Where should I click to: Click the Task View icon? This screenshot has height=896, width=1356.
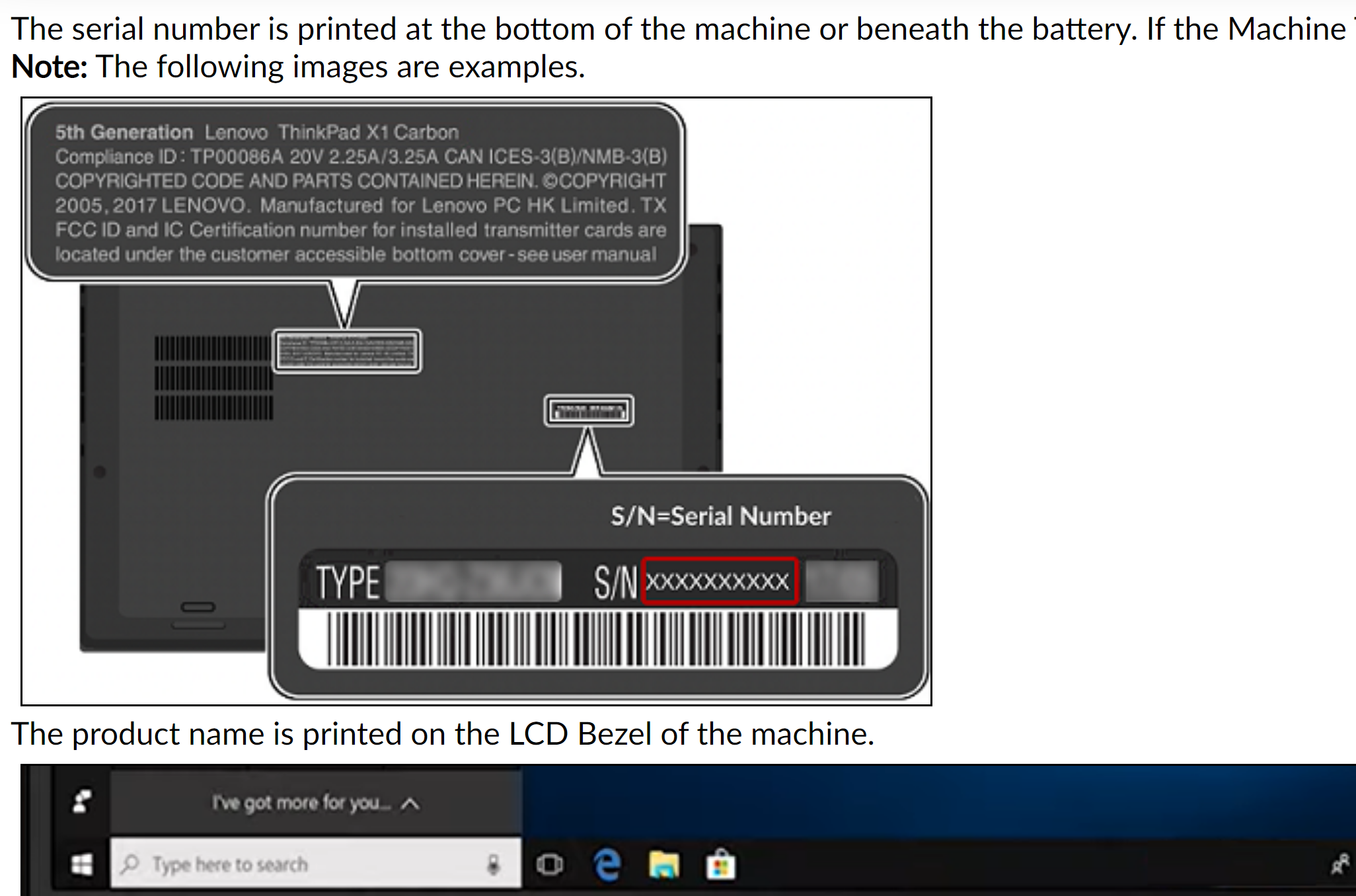[550, 864]
